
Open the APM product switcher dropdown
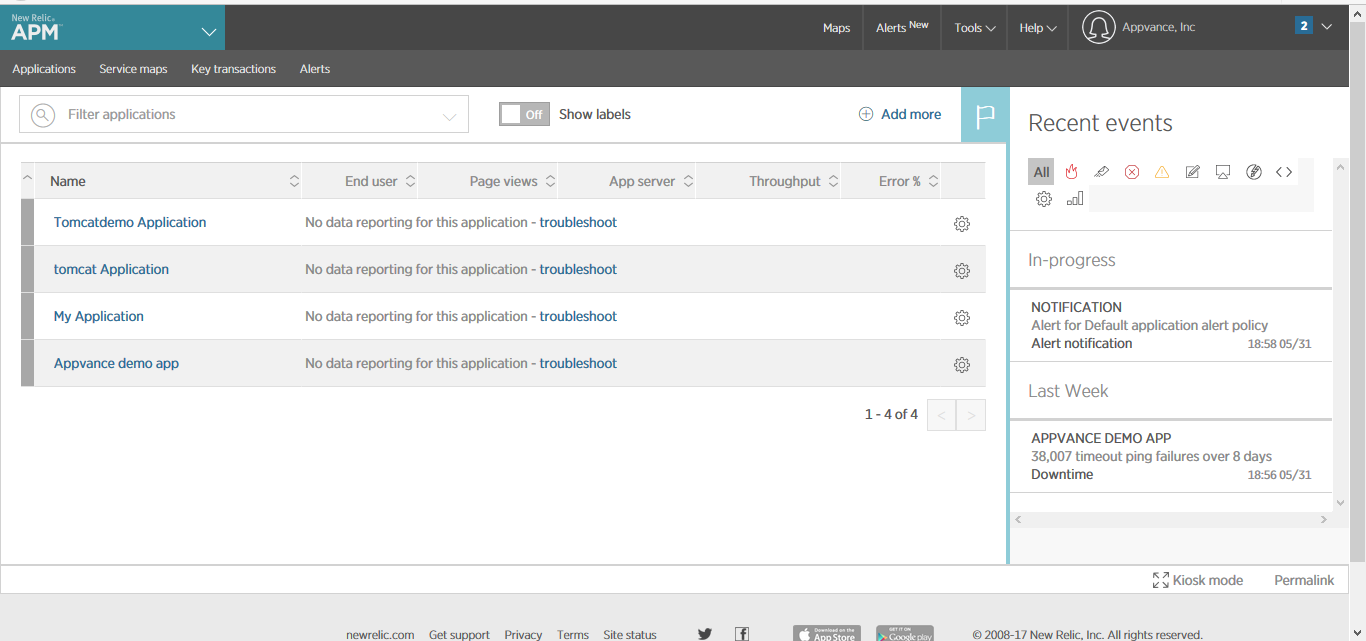pyautogui.click(x=209, y=31)
